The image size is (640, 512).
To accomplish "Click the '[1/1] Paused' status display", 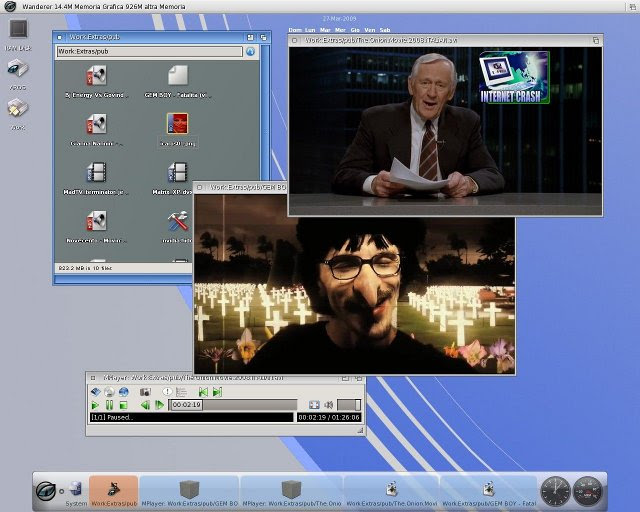I will (191, 417).
